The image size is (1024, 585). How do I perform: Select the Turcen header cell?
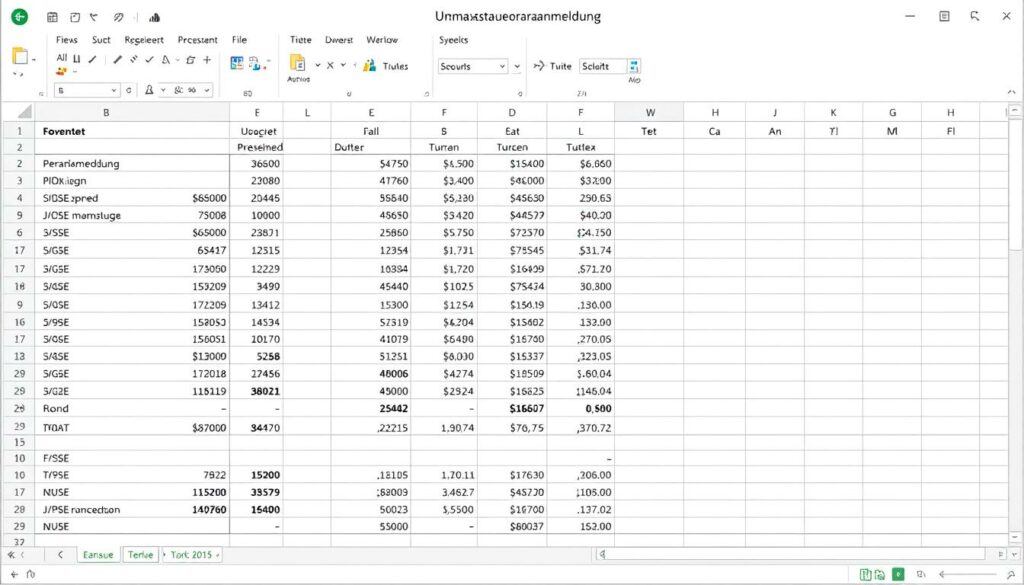512,148
